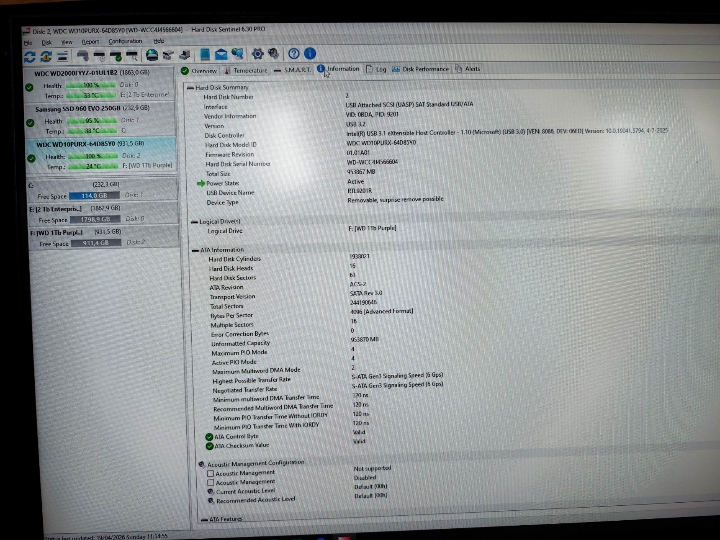
Task: Click the open box toolbar icon
Action: [x=168, y=56]
